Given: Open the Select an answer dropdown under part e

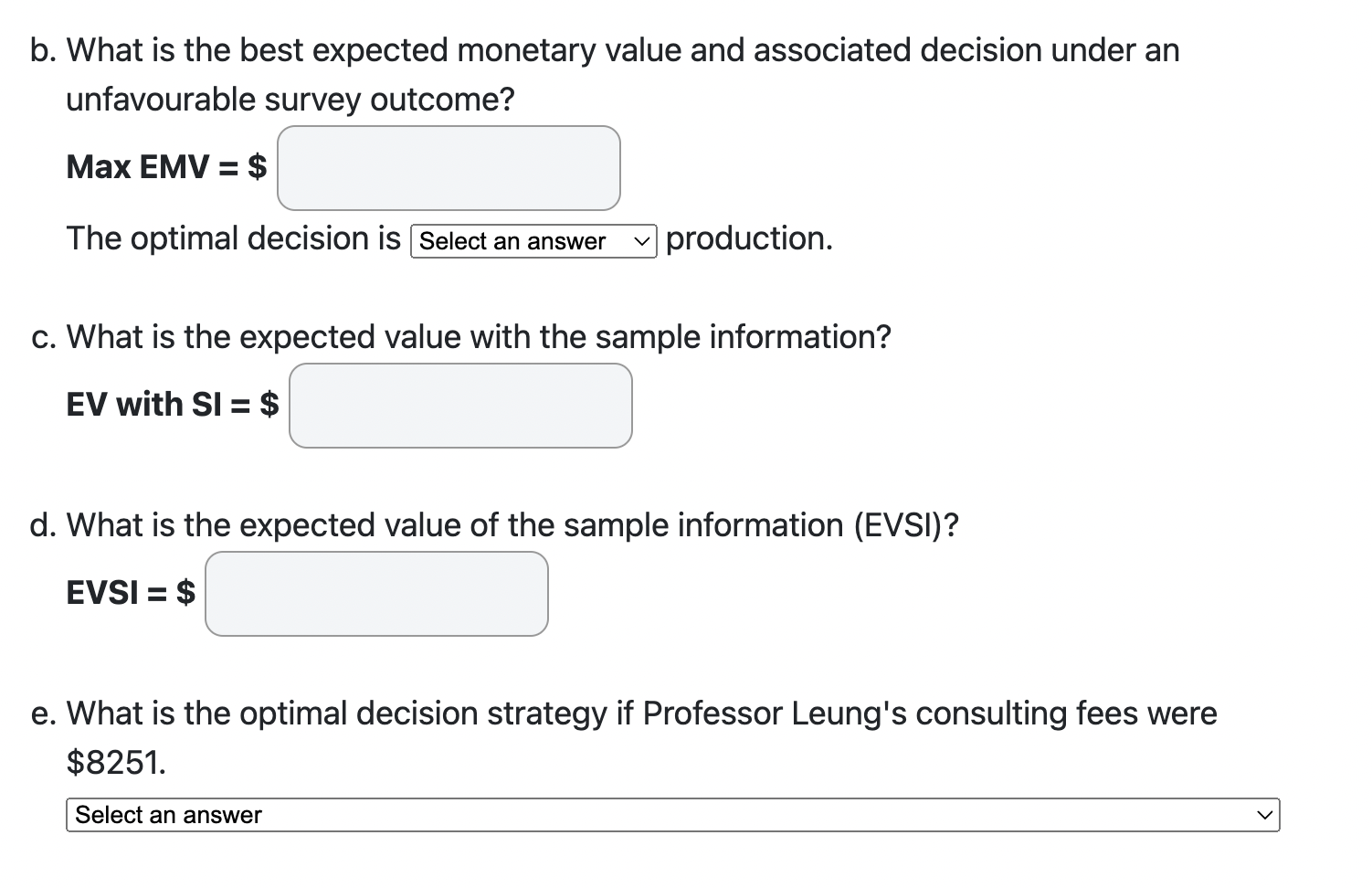Looking at the screenshot, I should [671, 815].
